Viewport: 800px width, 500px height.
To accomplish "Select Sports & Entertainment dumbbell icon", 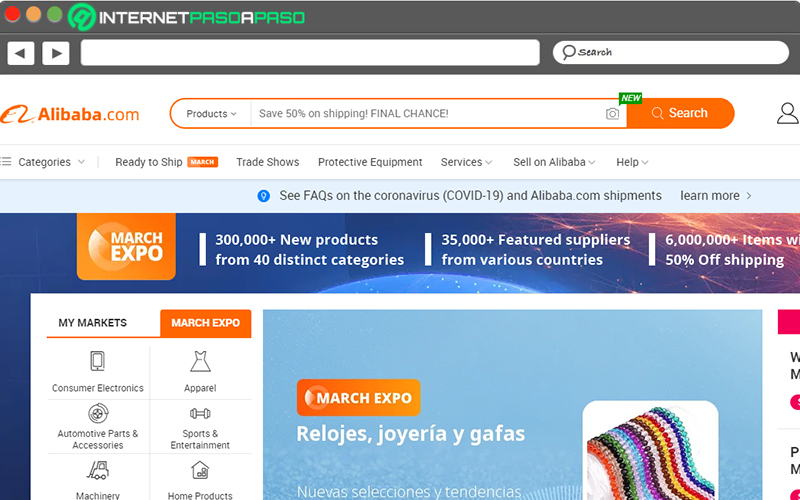I will [x=200, y=413].
